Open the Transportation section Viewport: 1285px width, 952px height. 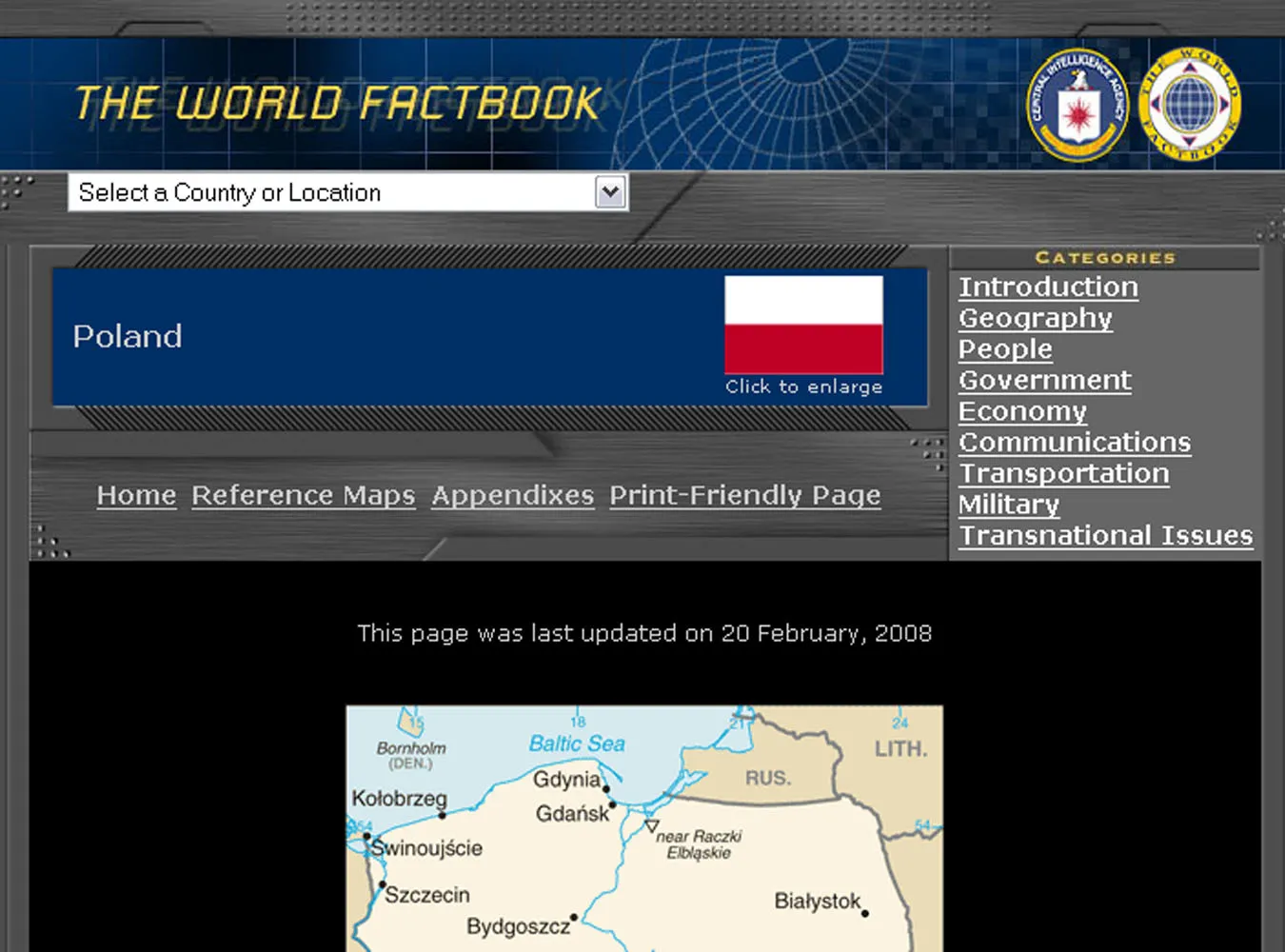(1064, 473)
